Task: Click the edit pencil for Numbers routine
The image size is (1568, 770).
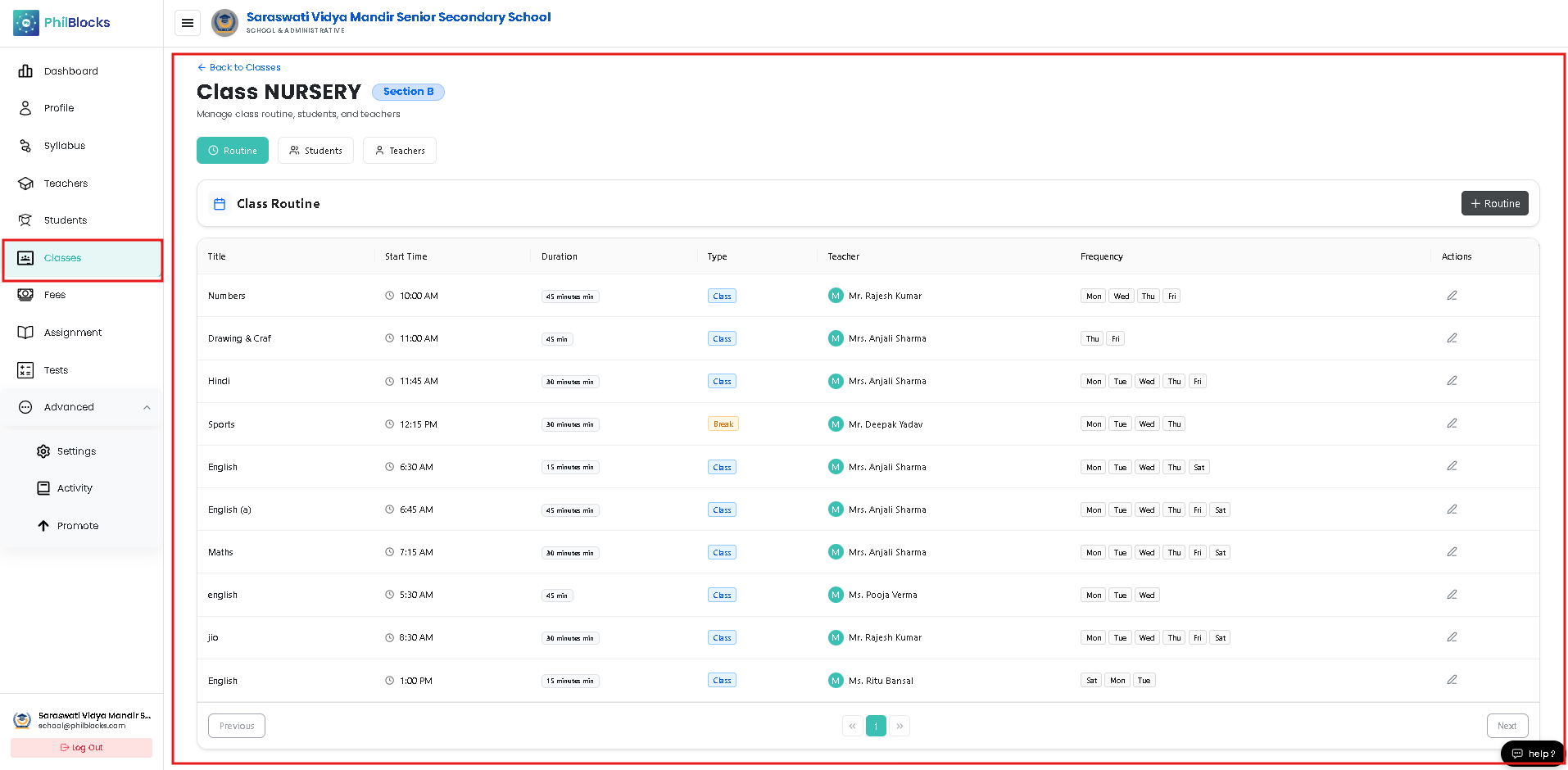Action: 1452,296
